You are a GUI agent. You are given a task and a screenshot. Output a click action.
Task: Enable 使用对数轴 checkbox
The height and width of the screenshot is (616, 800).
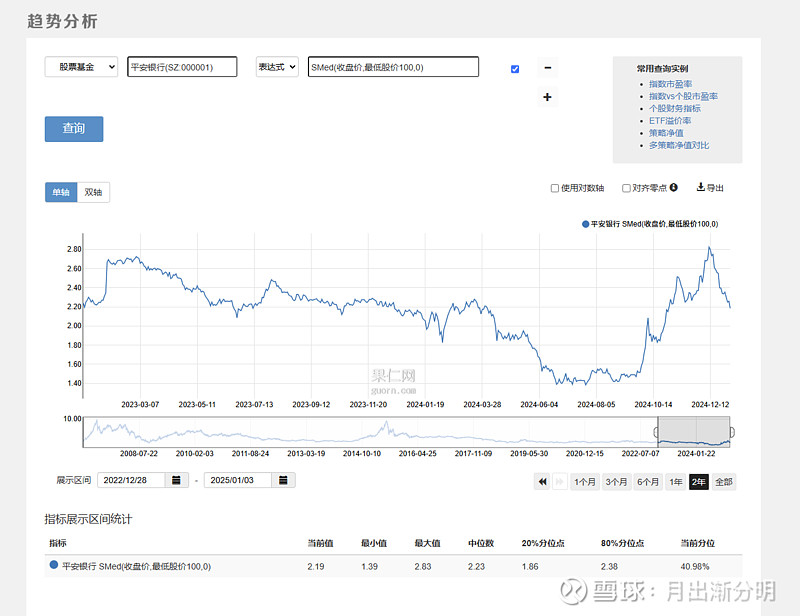[555, 188]
